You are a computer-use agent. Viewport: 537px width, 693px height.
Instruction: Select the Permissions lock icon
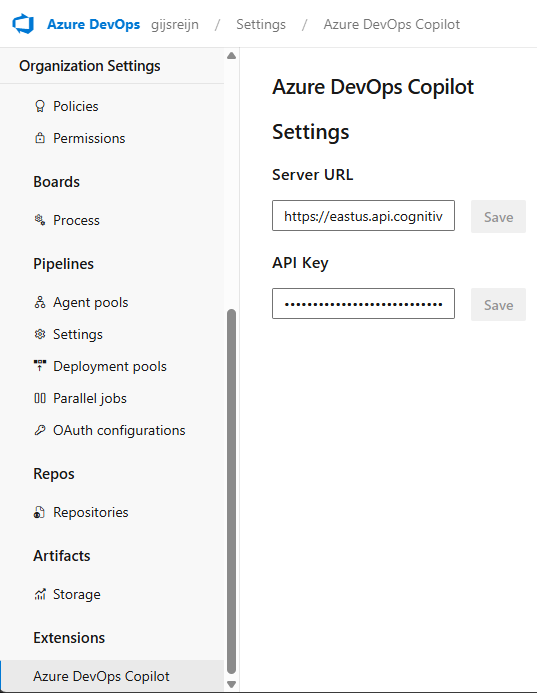point(40,138)
